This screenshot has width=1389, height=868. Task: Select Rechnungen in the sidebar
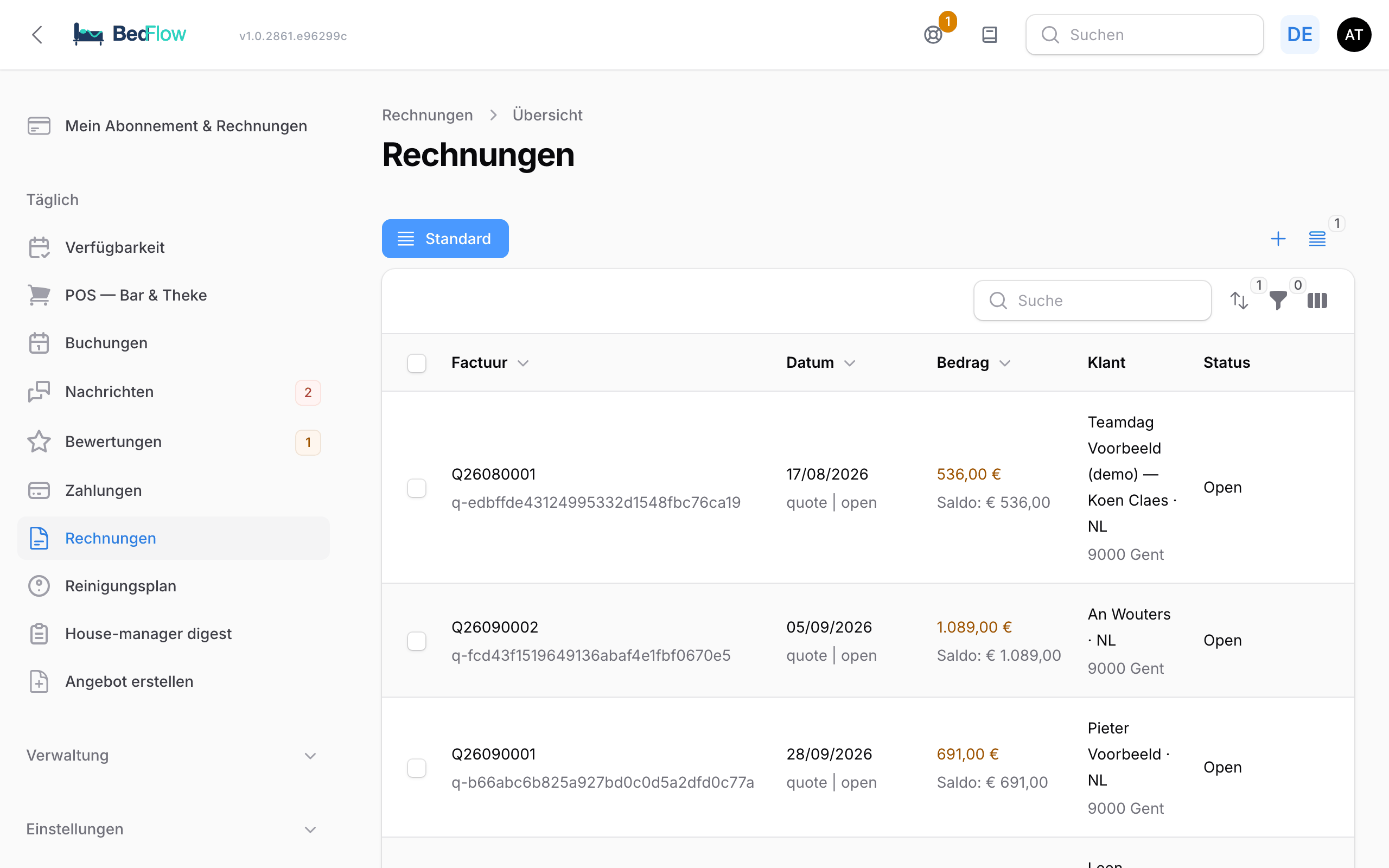pyautogui.click(x=173, y=538)
